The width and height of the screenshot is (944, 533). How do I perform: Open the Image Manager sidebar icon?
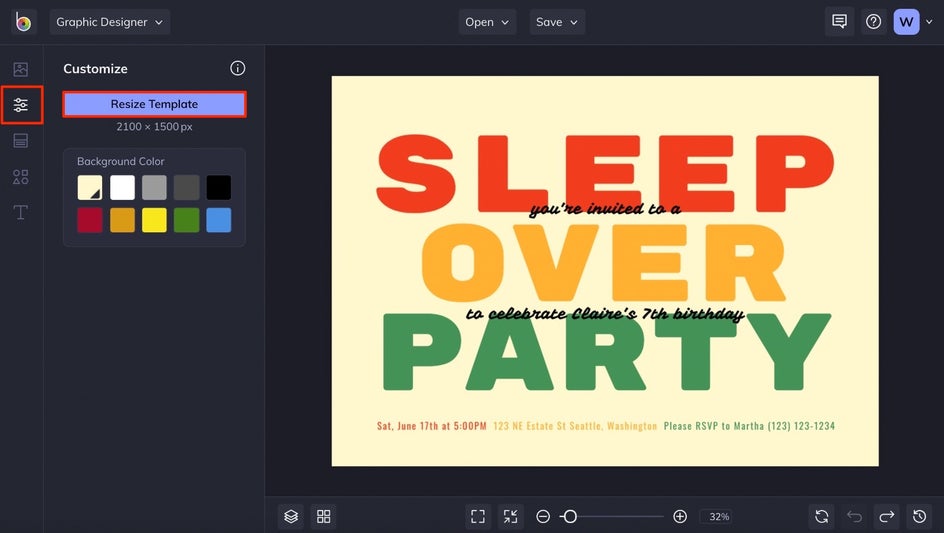tap(21, 70)
